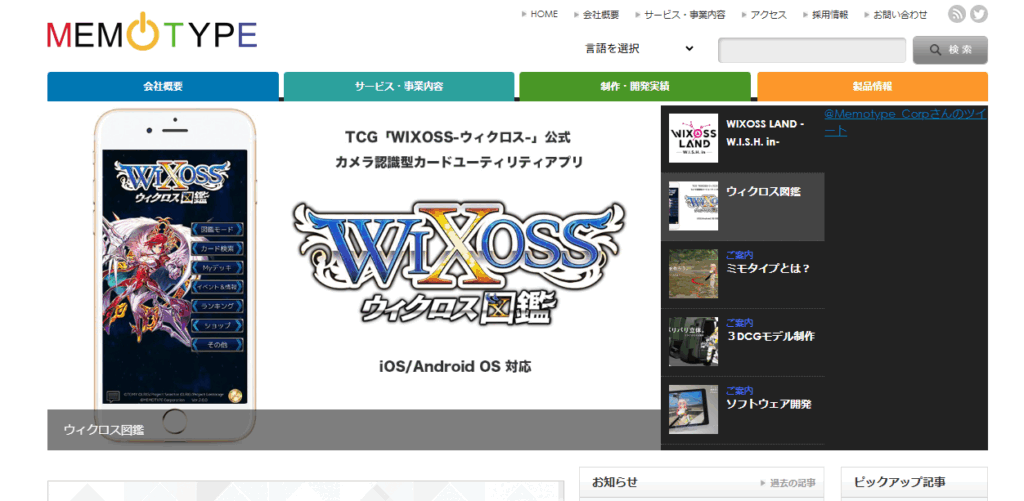Click the カメラ認識型カードユーティリティアプリ text
This screenshot has height=501, width=1024.
click(459, 163)
